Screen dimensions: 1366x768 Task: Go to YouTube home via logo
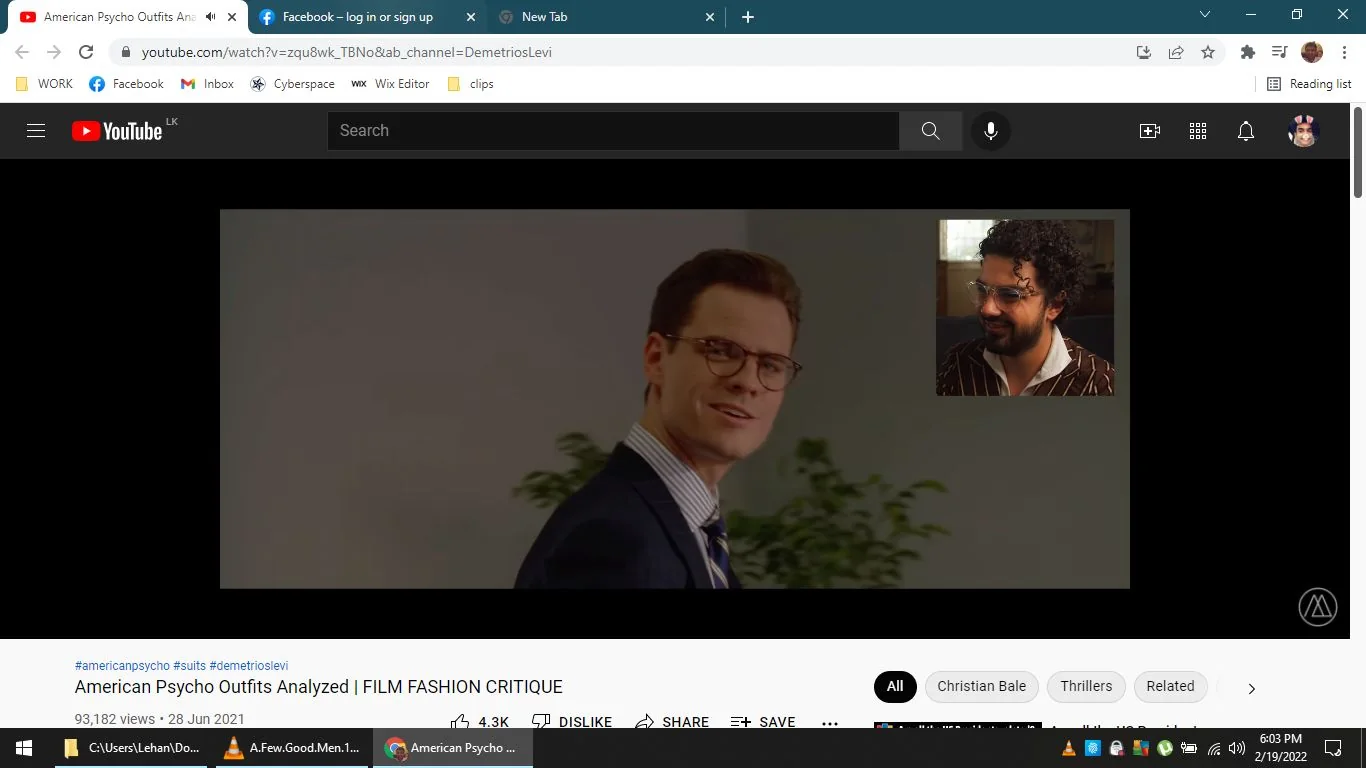pos(117,131)
